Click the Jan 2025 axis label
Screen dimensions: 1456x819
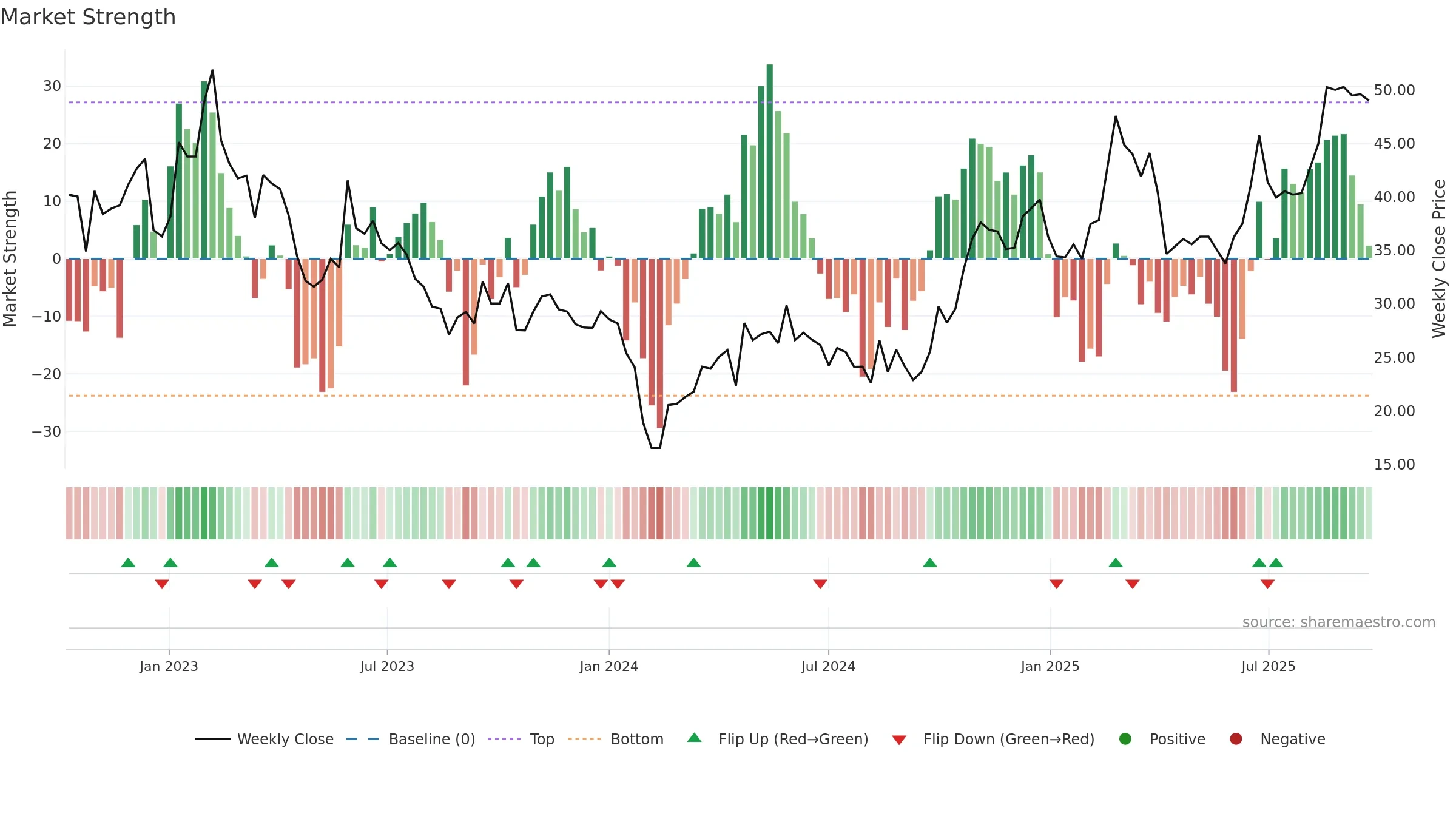[1050, 666]
